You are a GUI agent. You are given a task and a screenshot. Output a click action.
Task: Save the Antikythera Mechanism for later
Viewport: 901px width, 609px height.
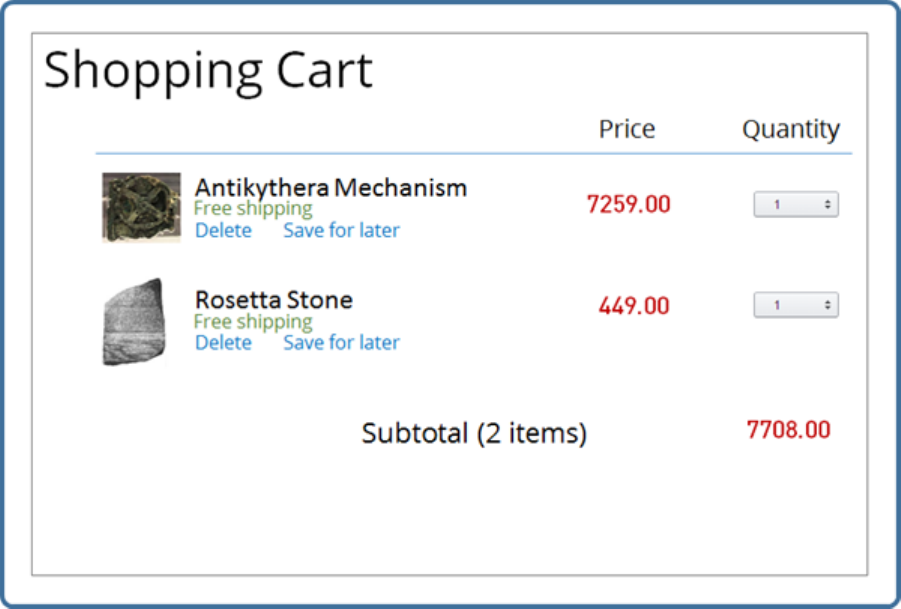coord(341,231)
